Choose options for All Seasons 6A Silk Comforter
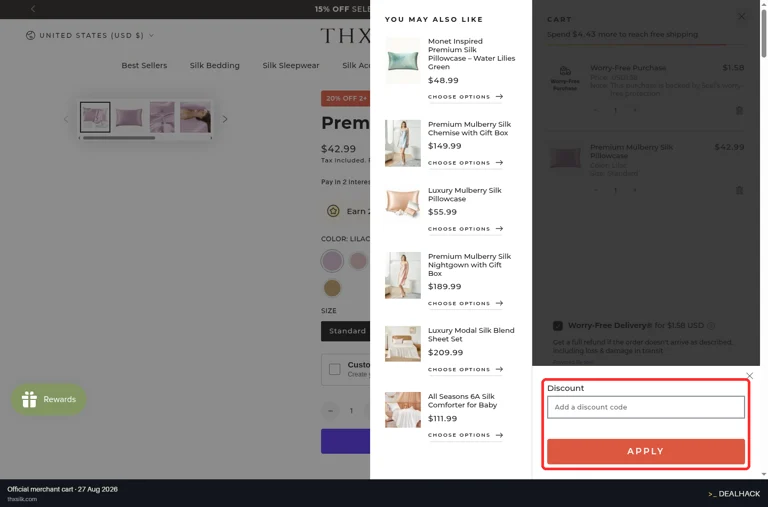The height and width of the screenshot is (507, 768). (465, 435)
